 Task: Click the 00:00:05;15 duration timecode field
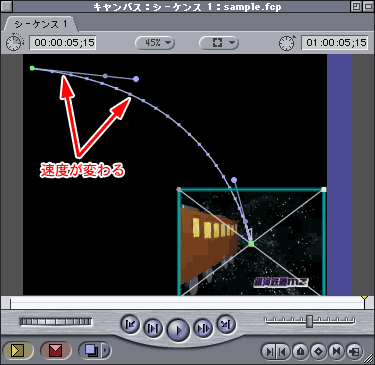[63, 43]
